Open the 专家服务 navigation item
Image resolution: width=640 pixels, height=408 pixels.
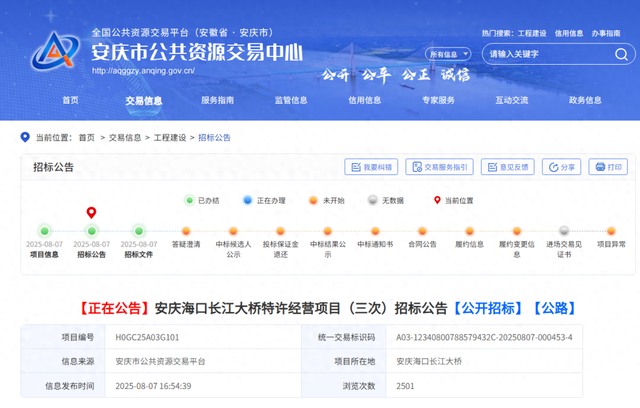pos(438,100)
